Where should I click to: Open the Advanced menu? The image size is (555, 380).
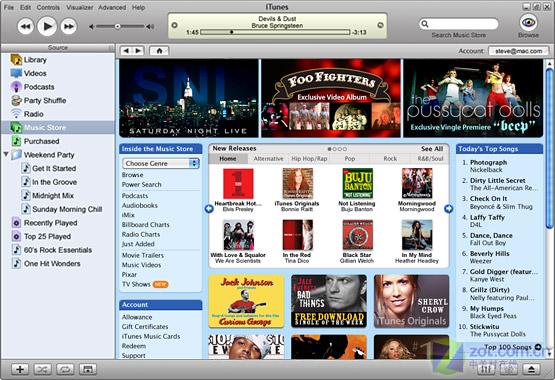[x=112, y=7]
